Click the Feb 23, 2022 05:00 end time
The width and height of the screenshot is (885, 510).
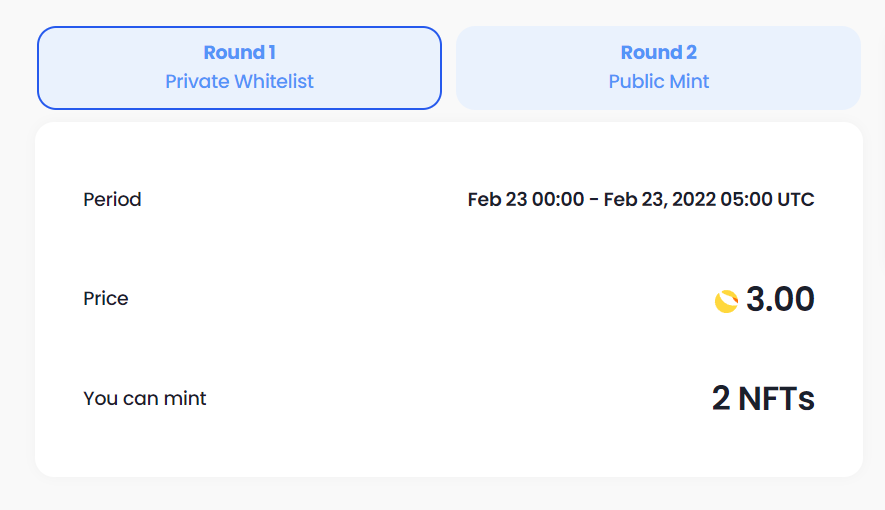[x=687, y=199]
